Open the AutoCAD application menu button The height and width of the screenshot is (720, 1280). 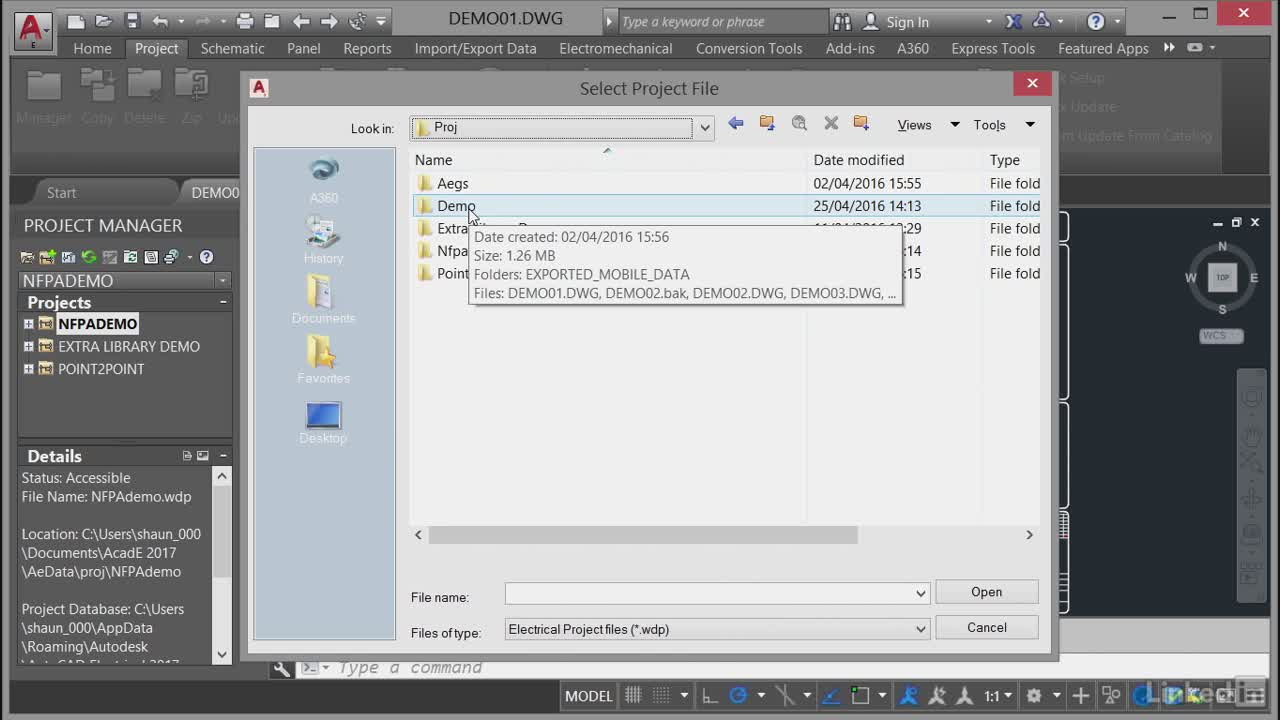tap(32, 30)
